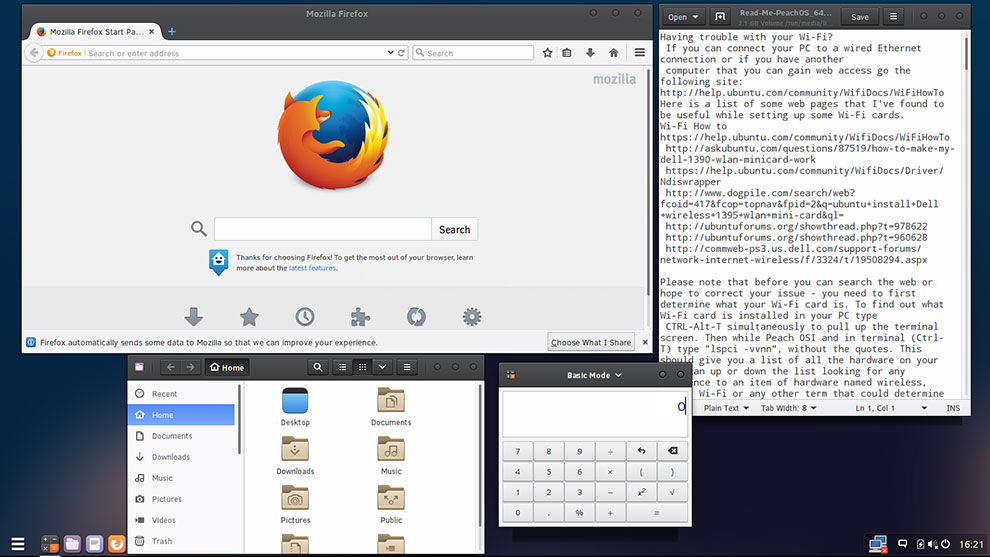Viewport: 990px width, 557px height.
Task: Switch file manager to grid view
Action: [362, 367]
